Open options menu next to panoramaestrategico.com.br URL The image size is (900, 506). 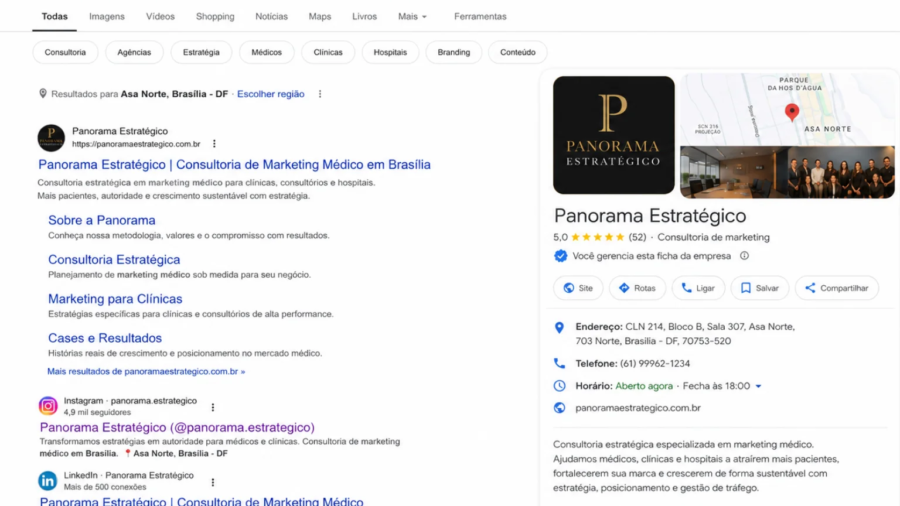[x=214, y=144]
